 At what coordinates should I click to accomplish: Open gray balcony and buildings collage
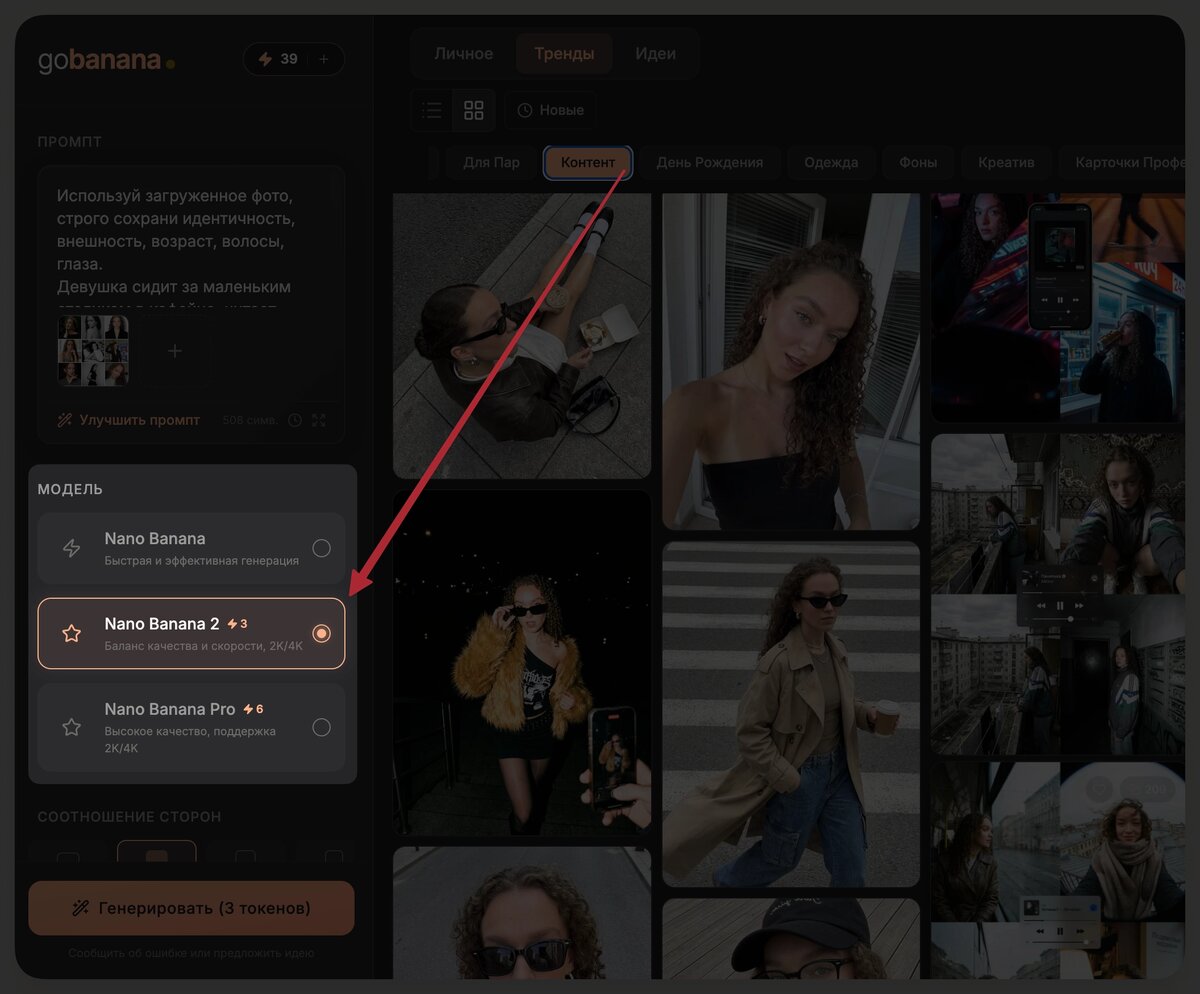tap(1058, 594)
